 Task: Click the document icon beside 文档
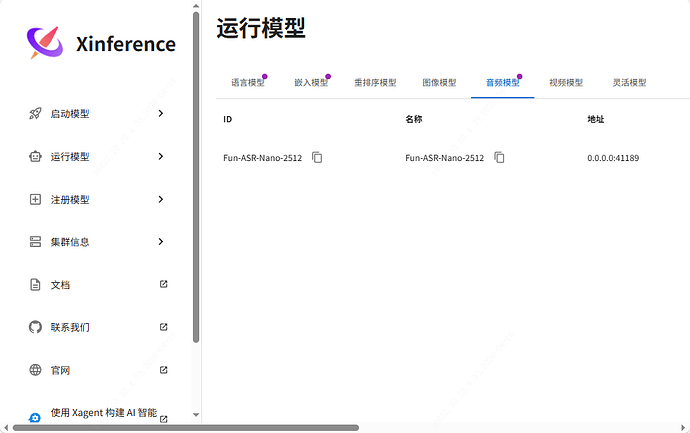[x=35, y=285]
